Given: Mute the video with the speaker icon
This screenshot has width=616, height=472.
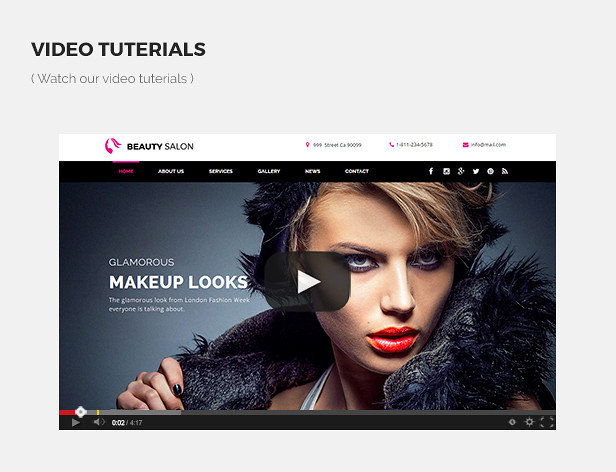Looking at the screenshot, I should pos(98,422).
